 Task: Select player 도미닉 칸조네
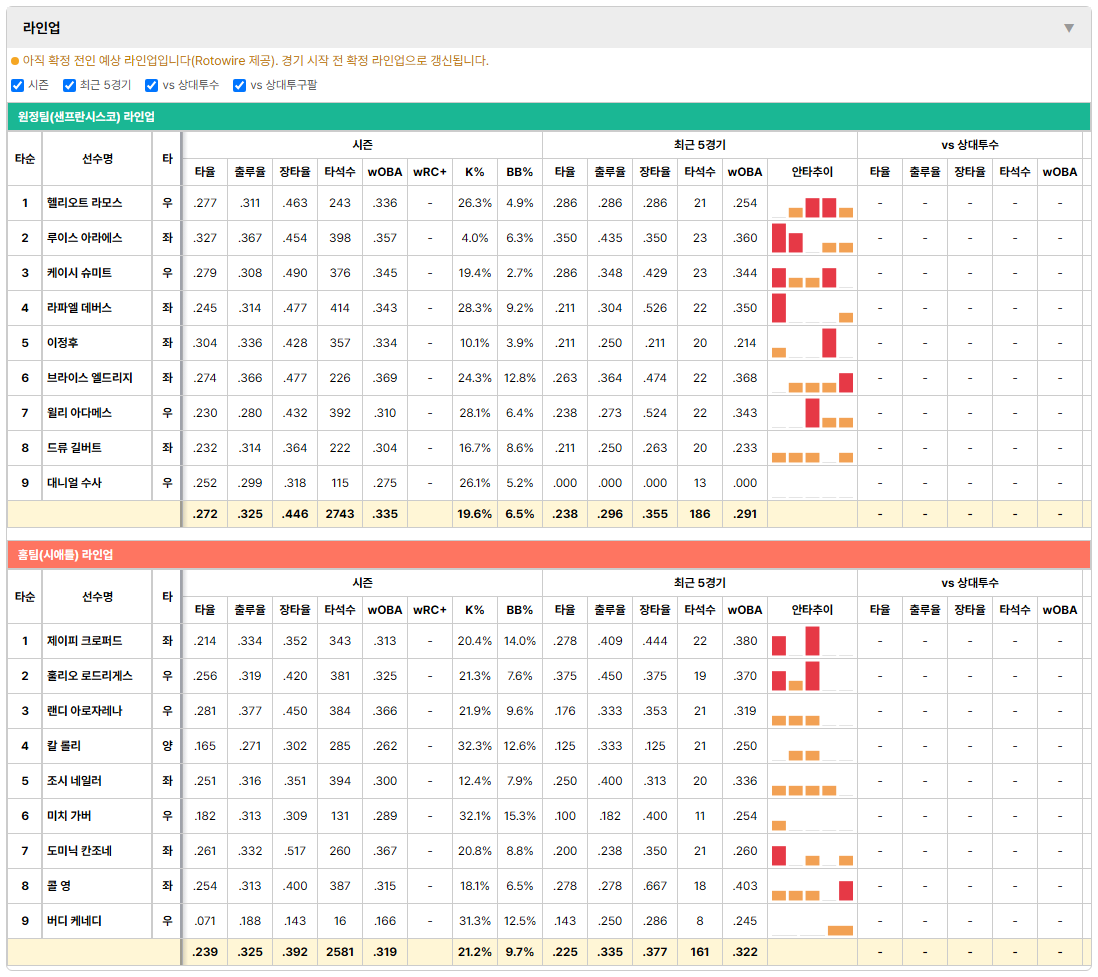(x=79, y=851)
